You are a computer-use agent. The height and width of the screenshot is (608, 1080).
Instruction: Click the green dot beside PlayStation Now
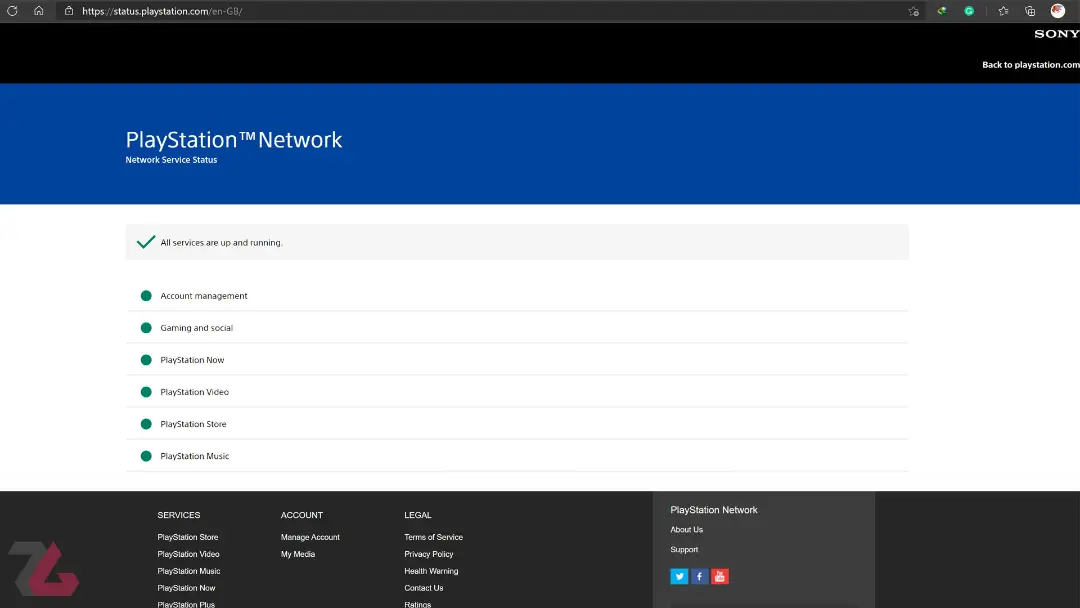tap(146, 359)
